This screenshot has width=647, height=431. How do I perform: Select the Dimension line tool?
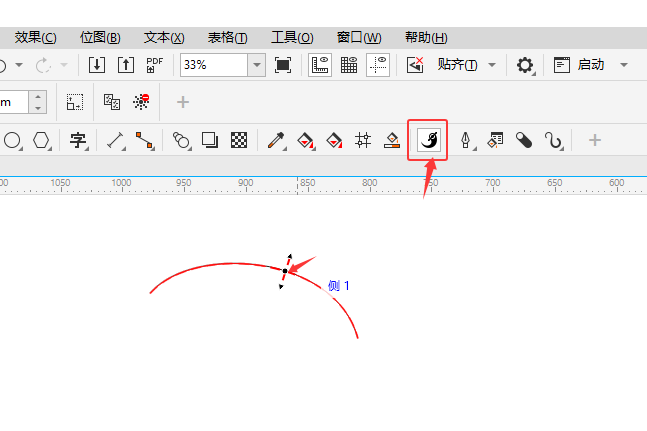pos(116,140)
